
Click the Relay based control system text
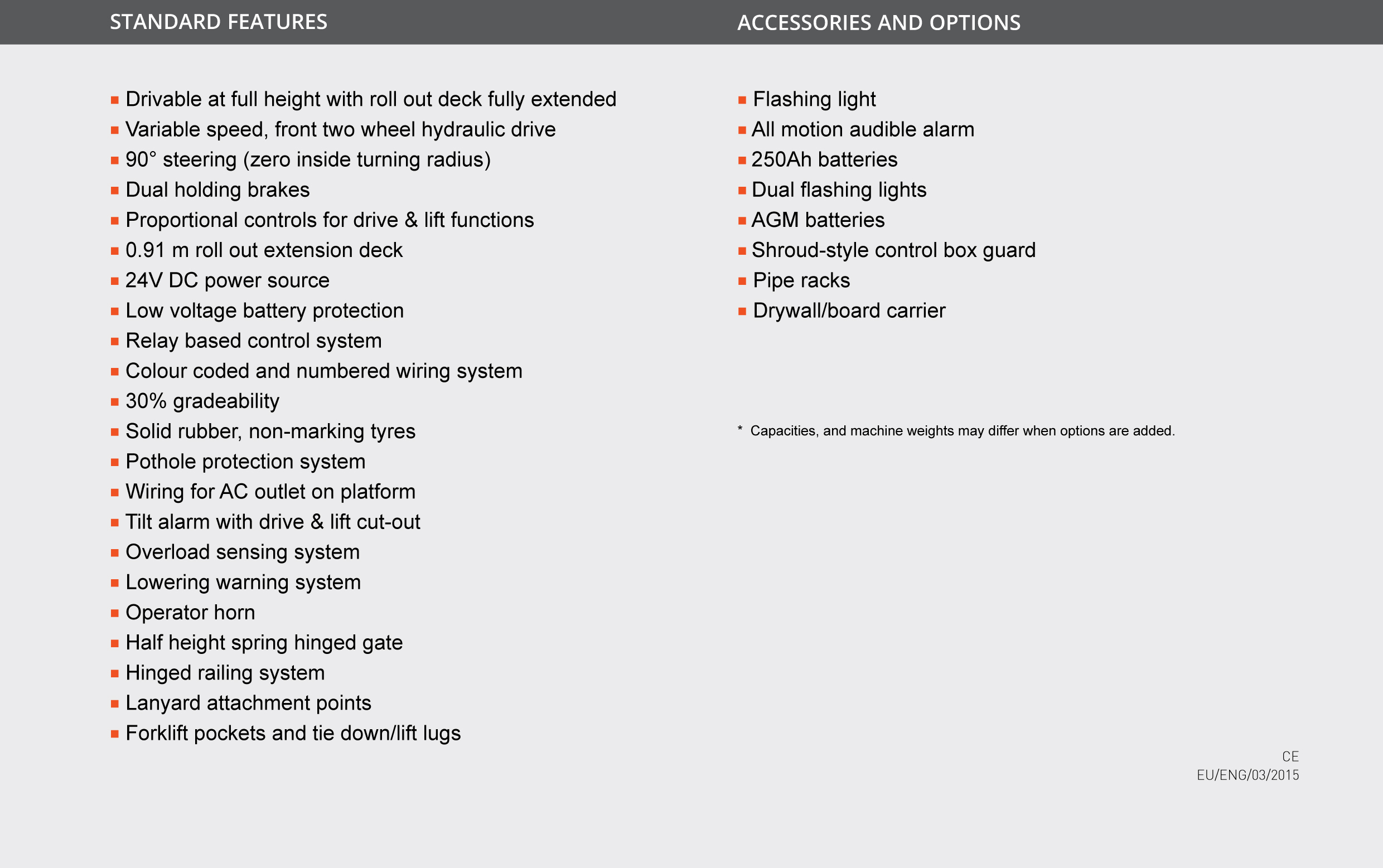[x=253, y=341]
